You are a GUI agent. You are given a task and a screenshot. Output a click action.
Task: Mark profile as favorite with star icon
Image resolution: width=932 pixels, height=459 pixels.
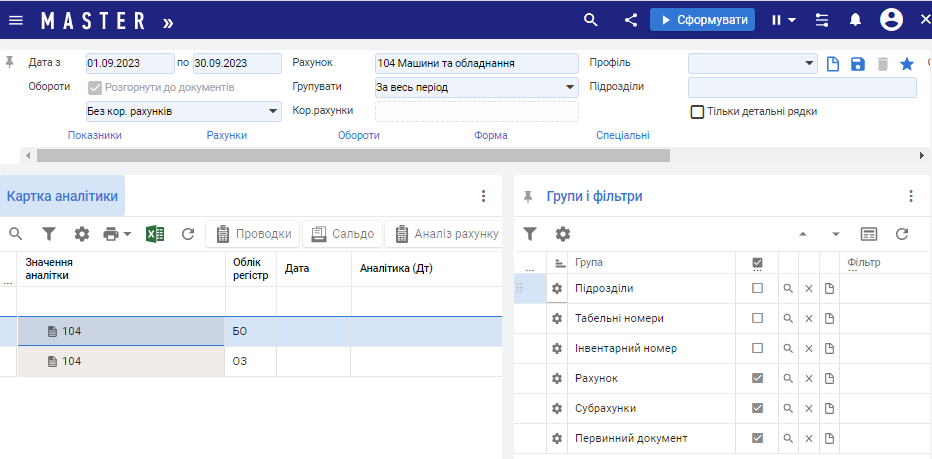[x=907, y=64]
